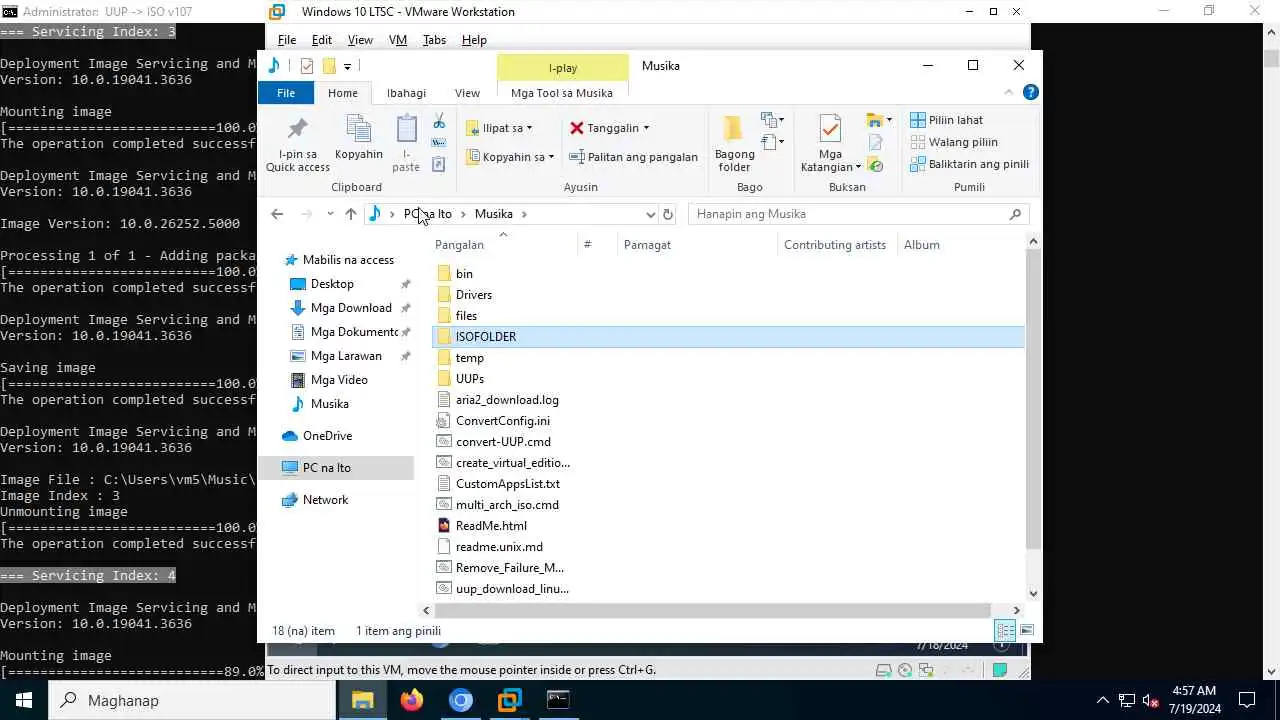Expand new item dropdown in Bago group

[x=780, y=120]
